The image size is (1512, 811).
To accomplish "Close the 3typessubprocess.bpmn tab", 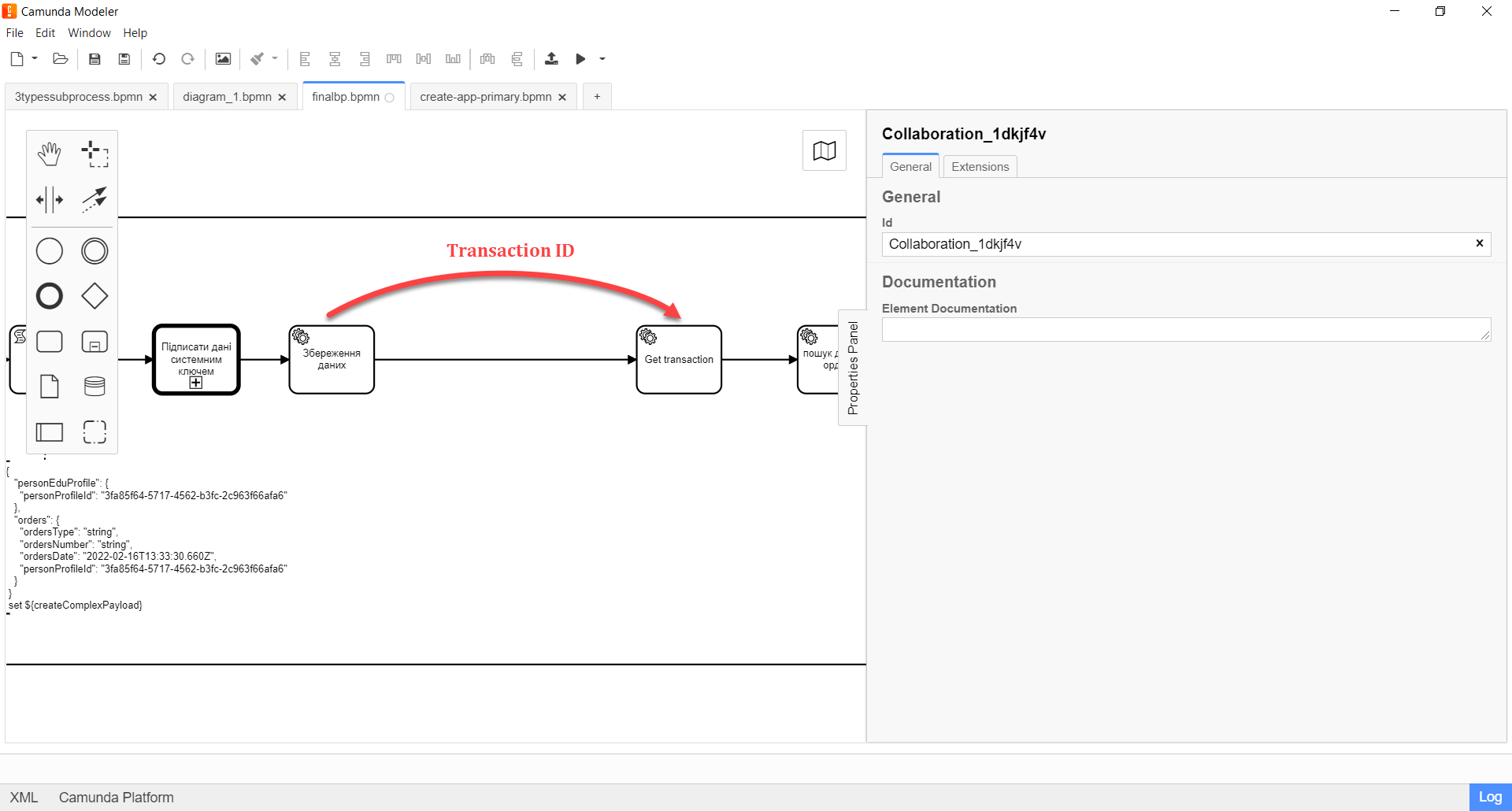I will click(153, 98).
